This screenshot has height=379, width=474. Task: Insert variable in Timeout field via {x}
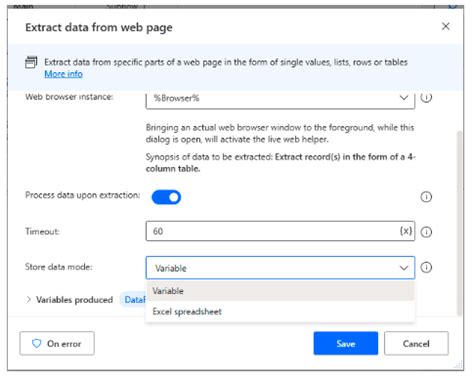pyautogui.click(x=406, y=231)
